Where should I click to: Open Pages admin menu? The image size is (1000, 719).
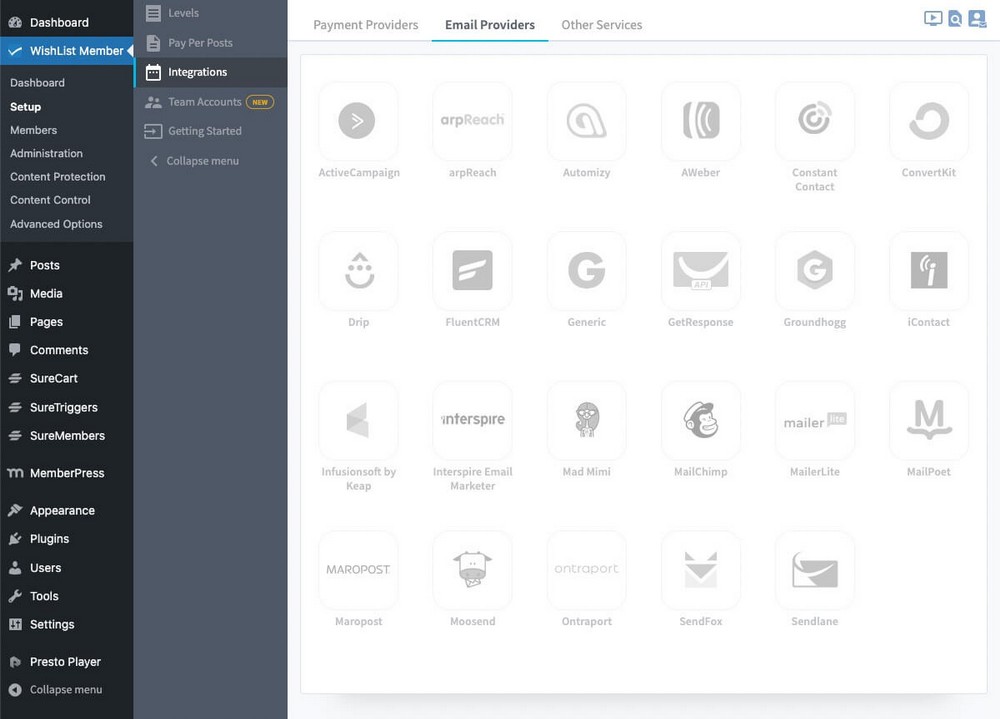point(66,322)
